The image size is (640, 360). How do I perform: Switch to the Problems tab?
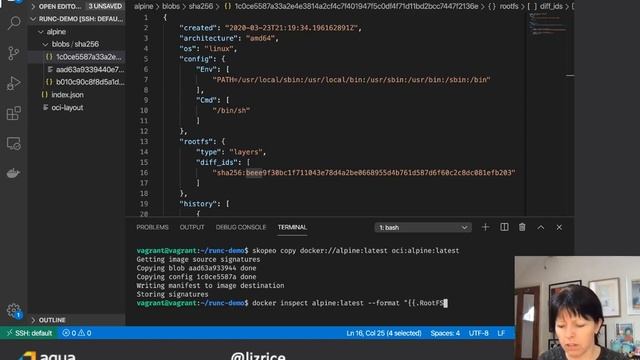[152, 227]
